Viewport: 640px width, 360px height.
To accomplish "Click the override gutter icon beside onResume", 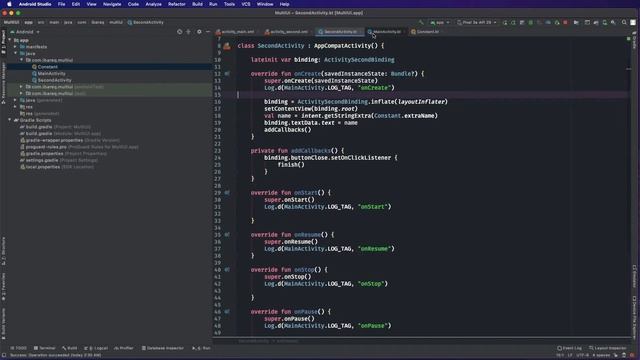I will (x=227, y=235).
